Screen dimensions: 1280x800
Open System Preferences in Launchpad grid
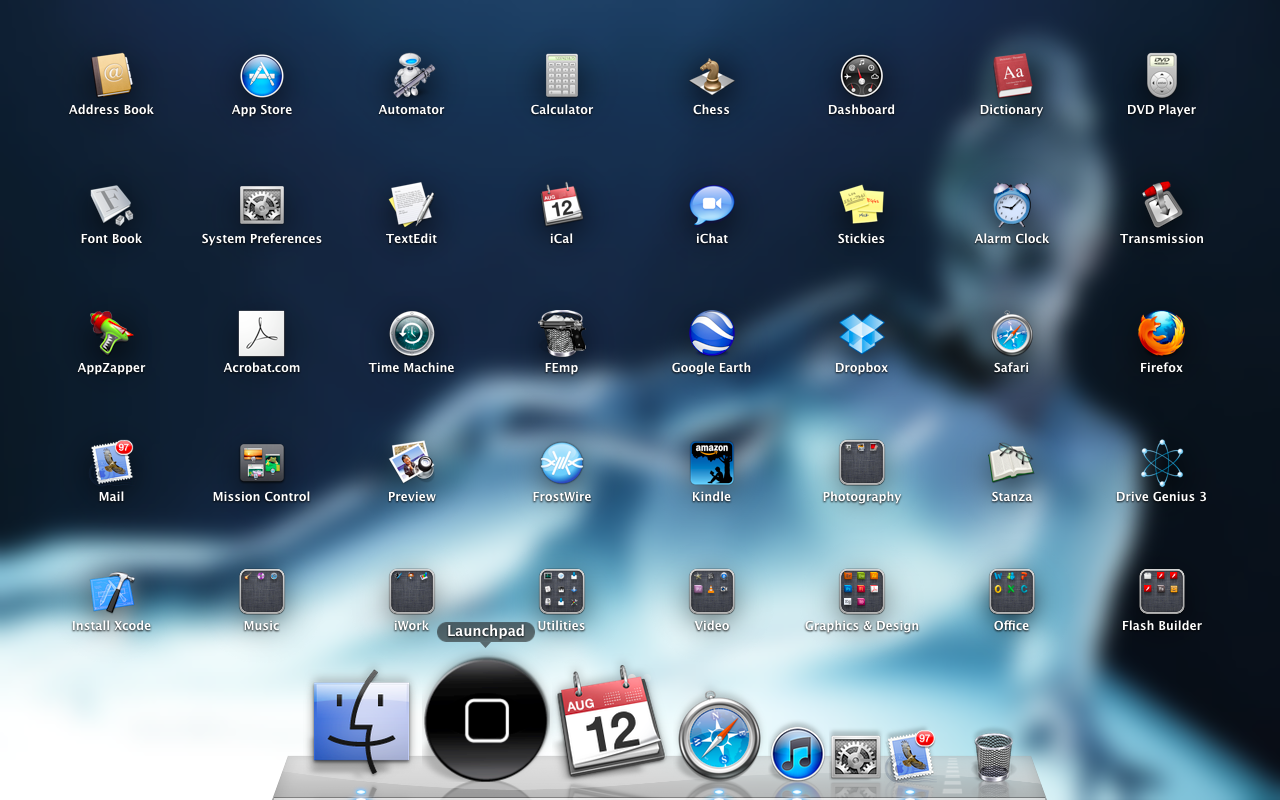262,205
